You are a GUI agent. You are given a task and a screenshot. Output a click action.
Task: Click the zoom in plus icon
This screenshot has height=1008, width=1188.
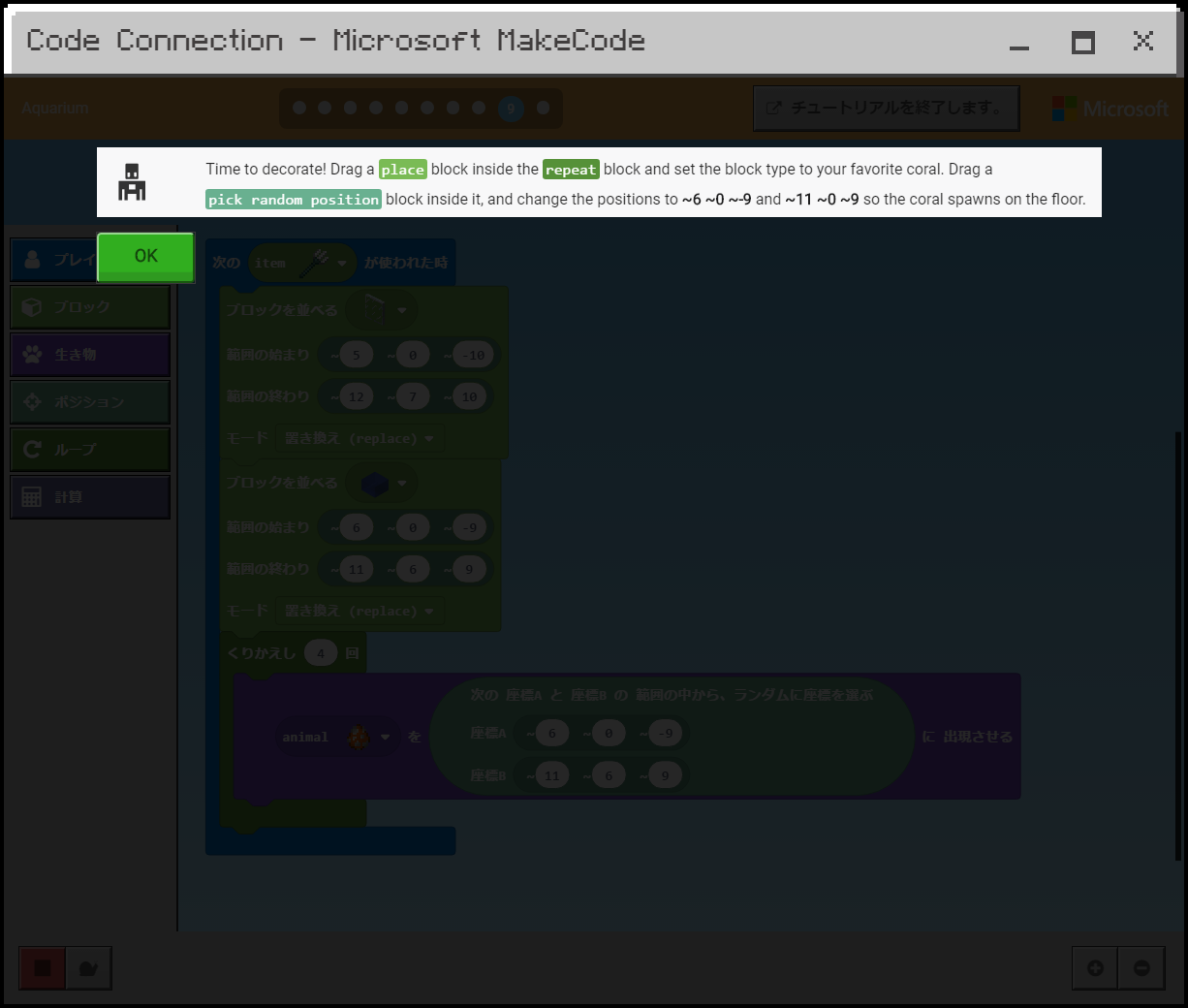coord(1095,968)
